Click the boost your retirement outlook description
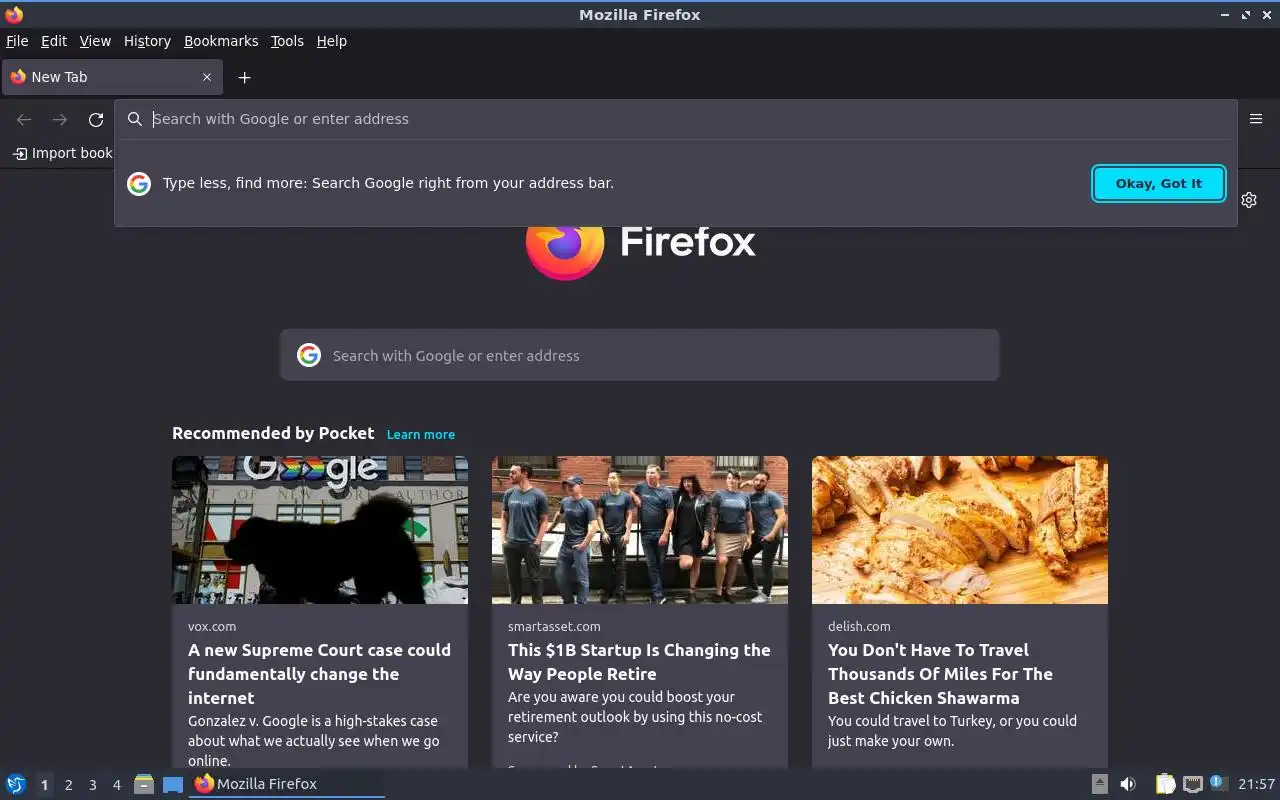This screenshot has width=1280, height=800. (635, 717)
